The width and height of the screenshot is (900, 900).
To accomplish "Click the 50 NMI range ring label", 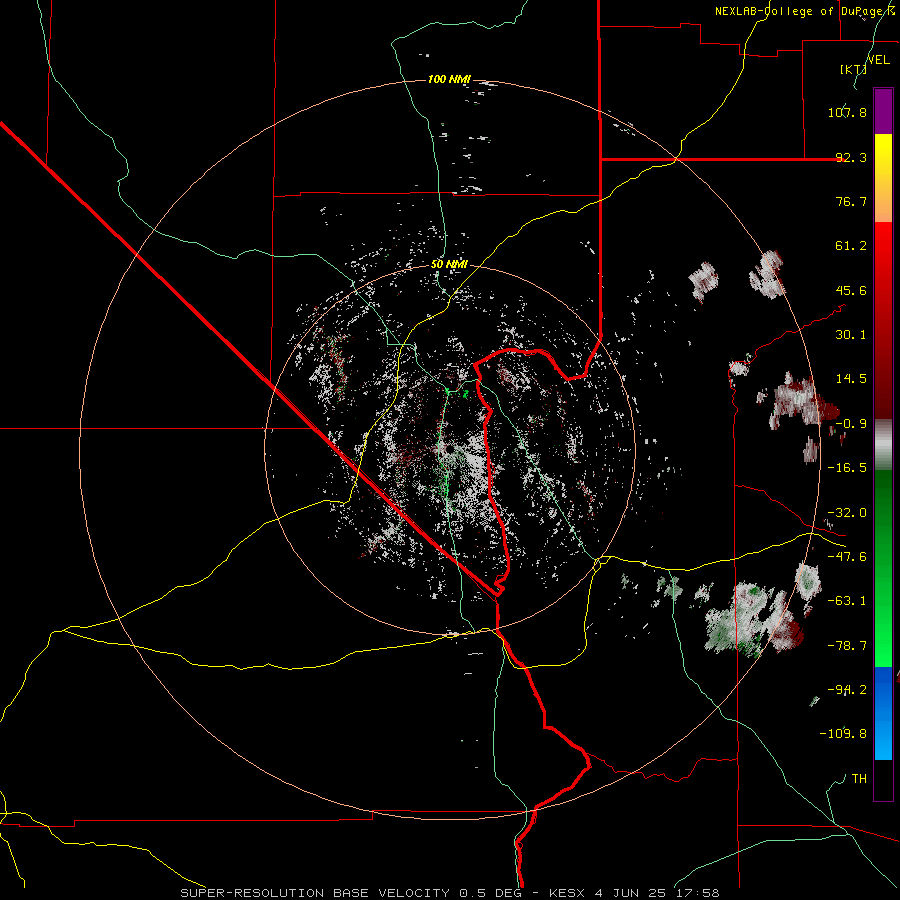I will (x=449, y=265).
